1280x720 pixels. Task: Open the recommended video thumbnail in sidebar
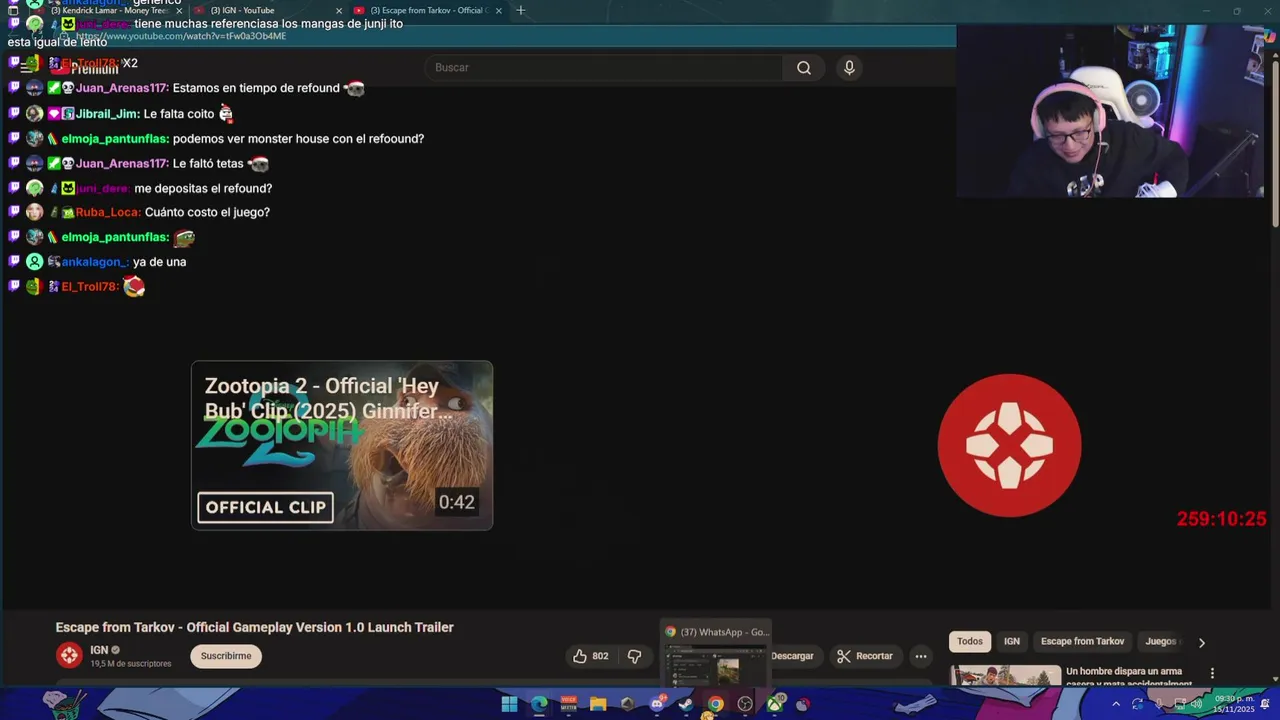tap(1005, 676)
